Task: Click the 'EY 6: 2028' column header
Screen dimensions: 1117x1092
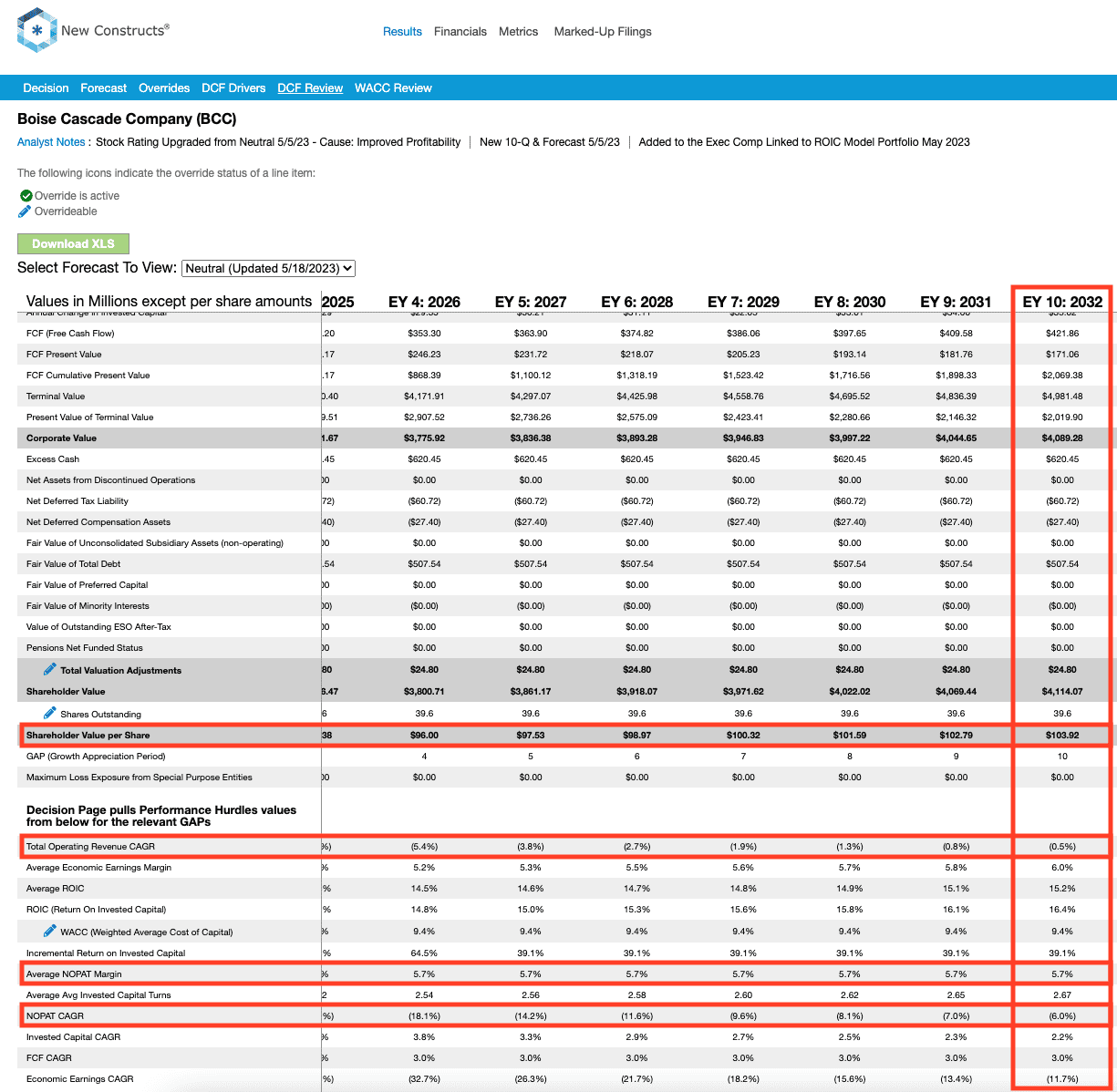Action: coord(637,302)
